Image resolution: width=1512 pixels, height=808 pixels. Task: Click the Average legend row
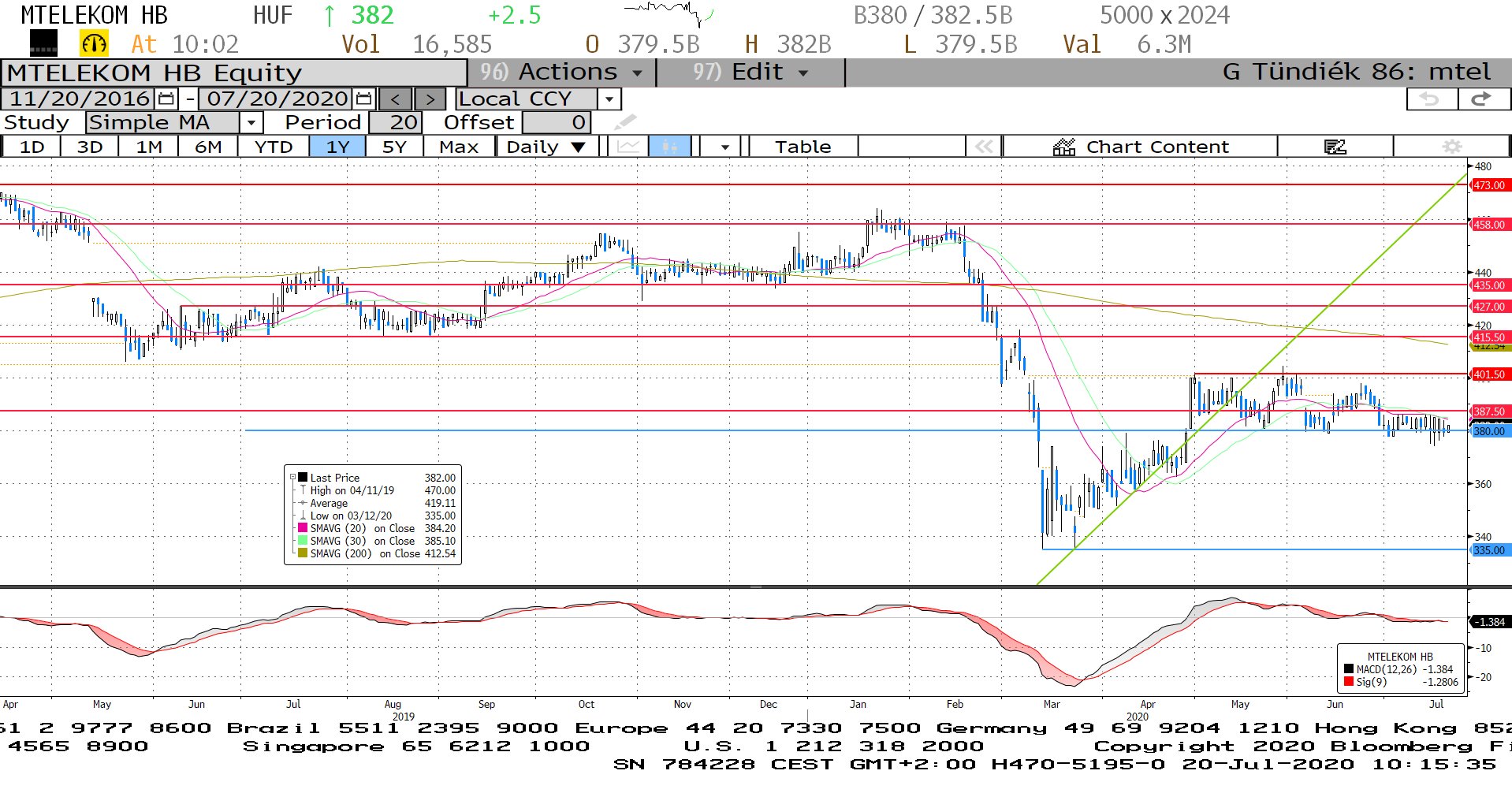click(373, 503)
